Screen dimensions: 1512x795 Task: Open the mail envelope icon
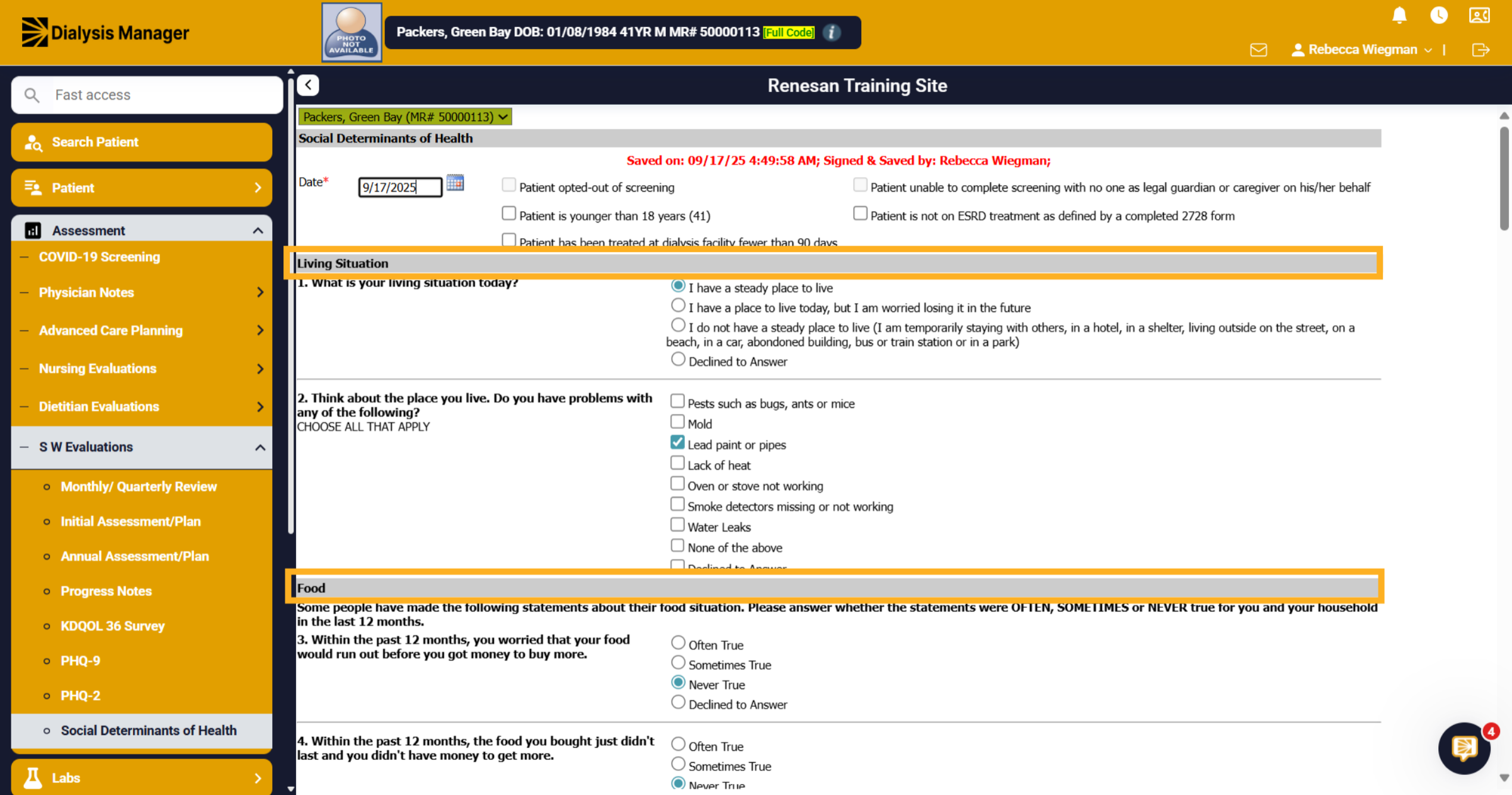point(1258,50)
